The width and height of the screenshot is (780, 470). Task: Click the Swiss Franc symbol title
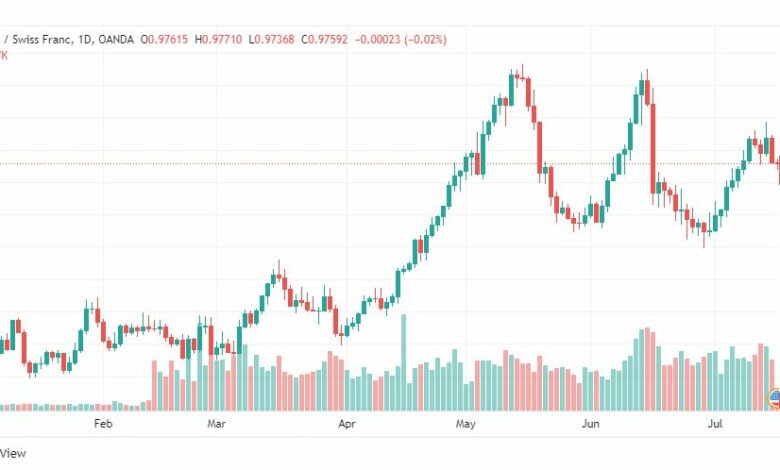[41, 39]
